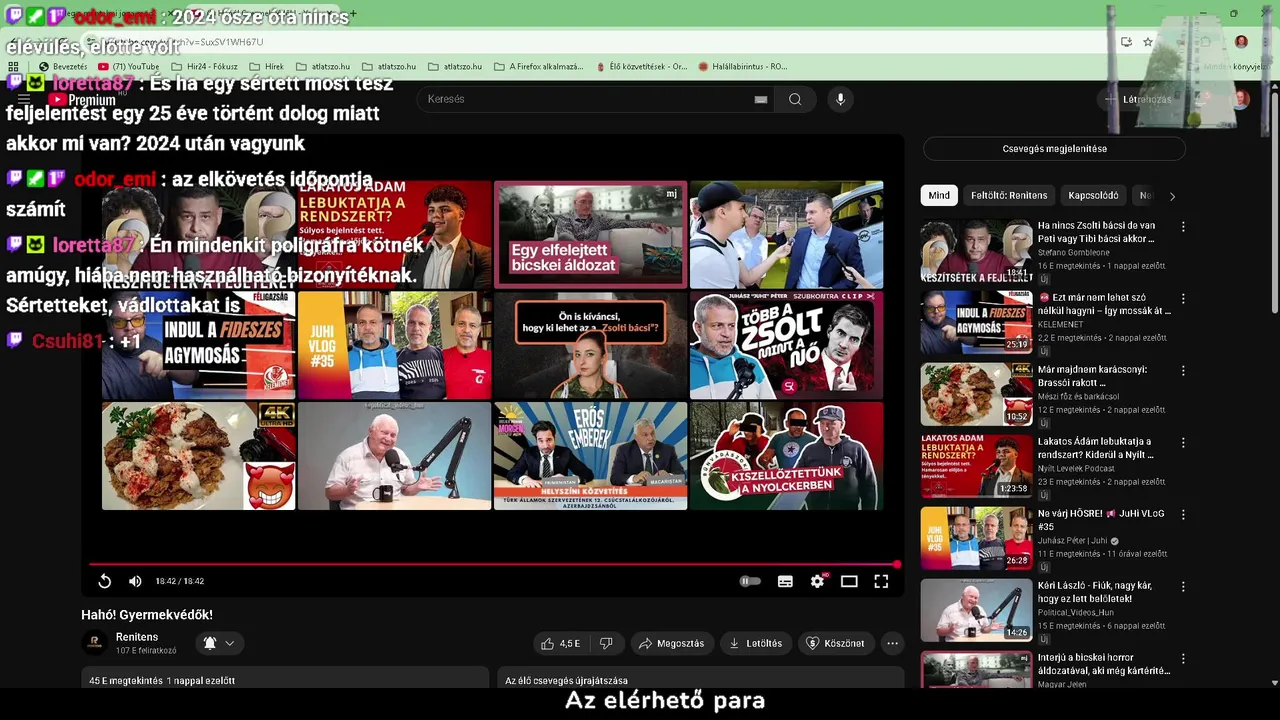The image size is (1280, 720).
Task: Like the video showing 4,5 E
Action: pos(560,643)
